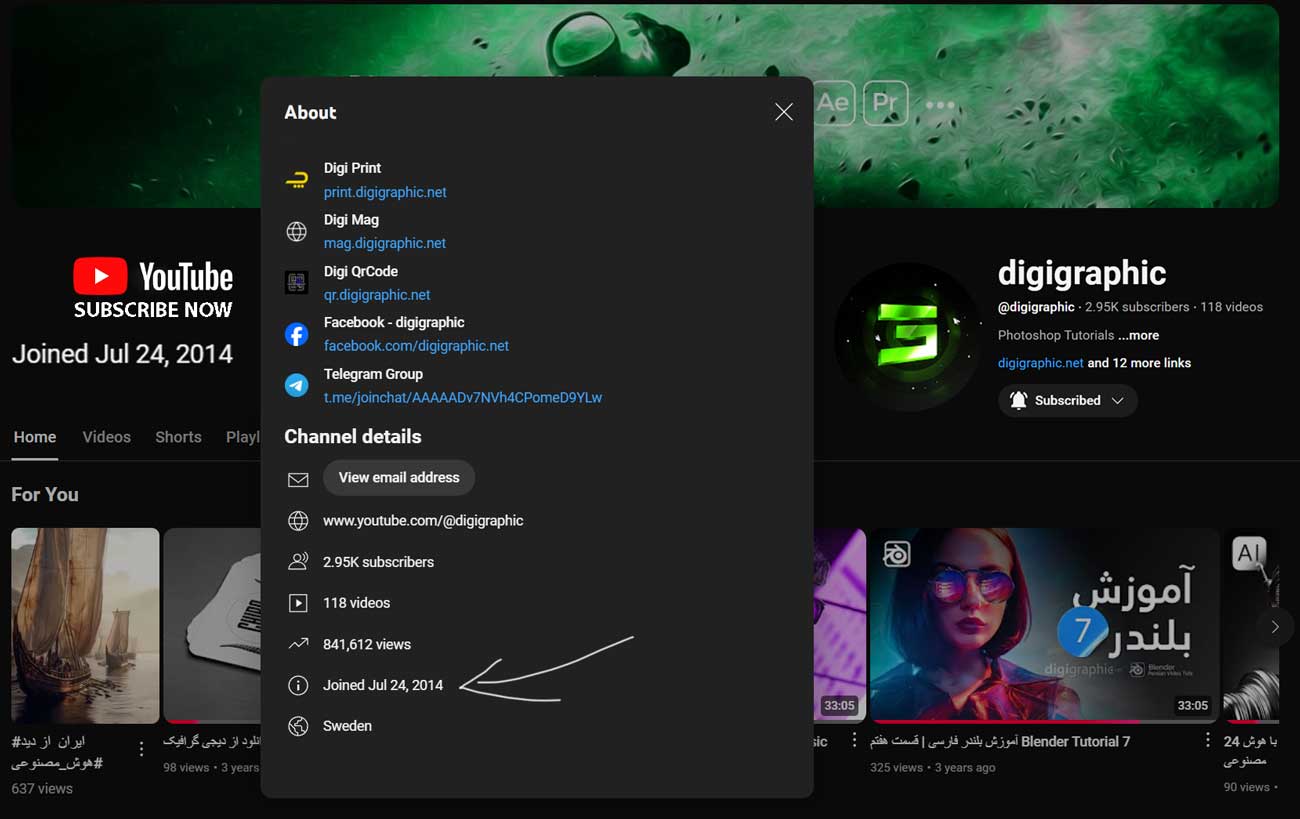Click the bell icon in Subscribed button
The width and height of the screenshot is (1300, 819).
[x=1018, y=400]
